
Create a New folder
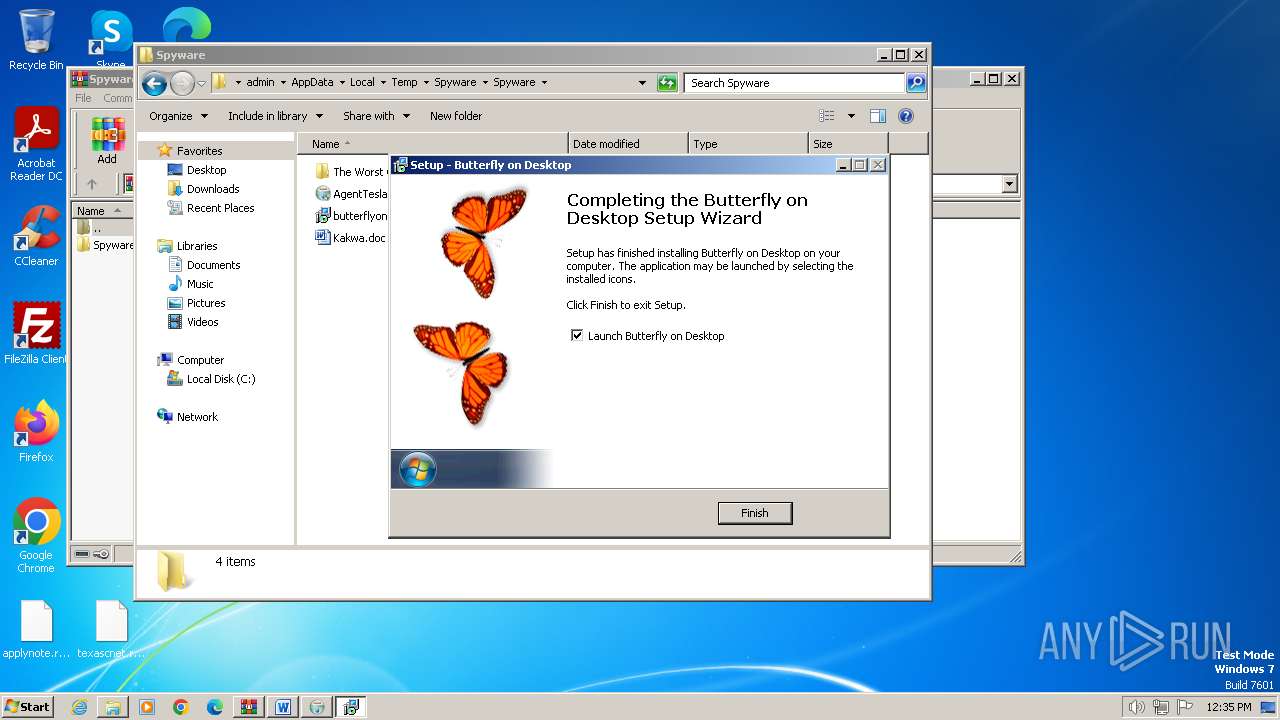pyautogui.click(x=456, y=116)
